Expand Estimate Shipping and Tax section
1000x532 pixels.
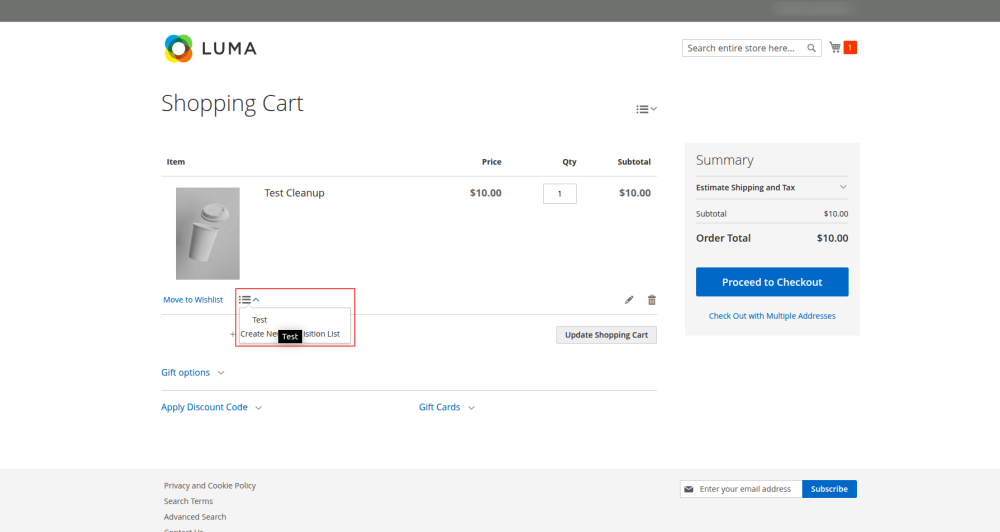pos(771,187)
